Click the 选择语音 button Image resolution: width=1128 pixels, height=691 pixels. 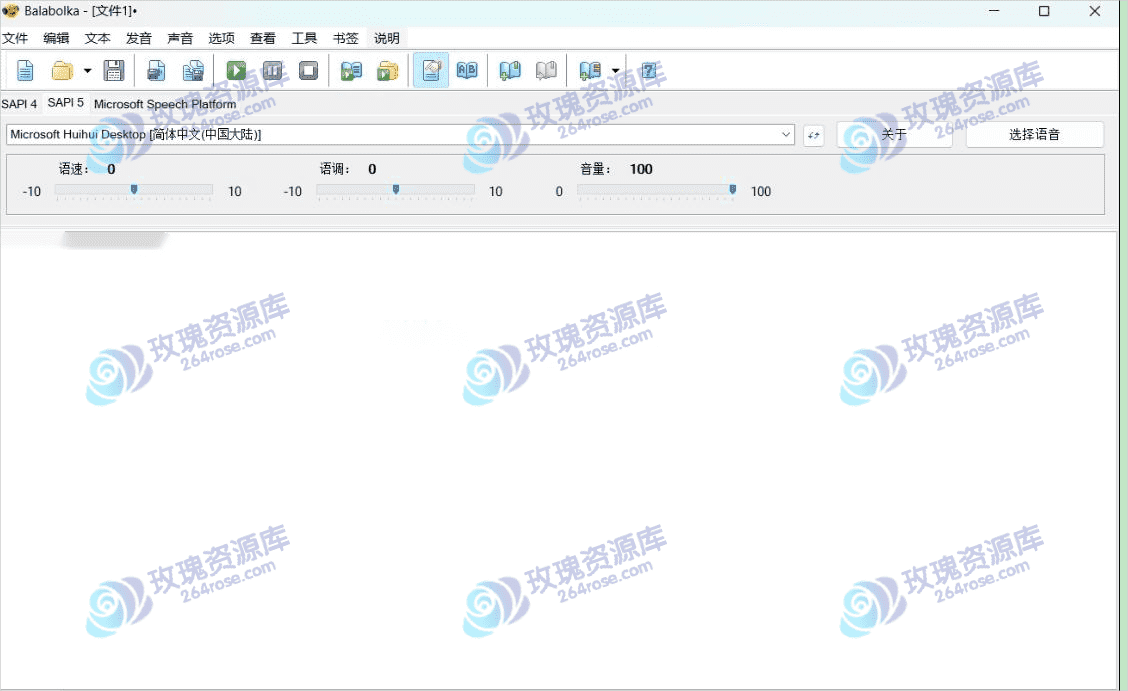pyautogui.click(x=1034, y=134)
